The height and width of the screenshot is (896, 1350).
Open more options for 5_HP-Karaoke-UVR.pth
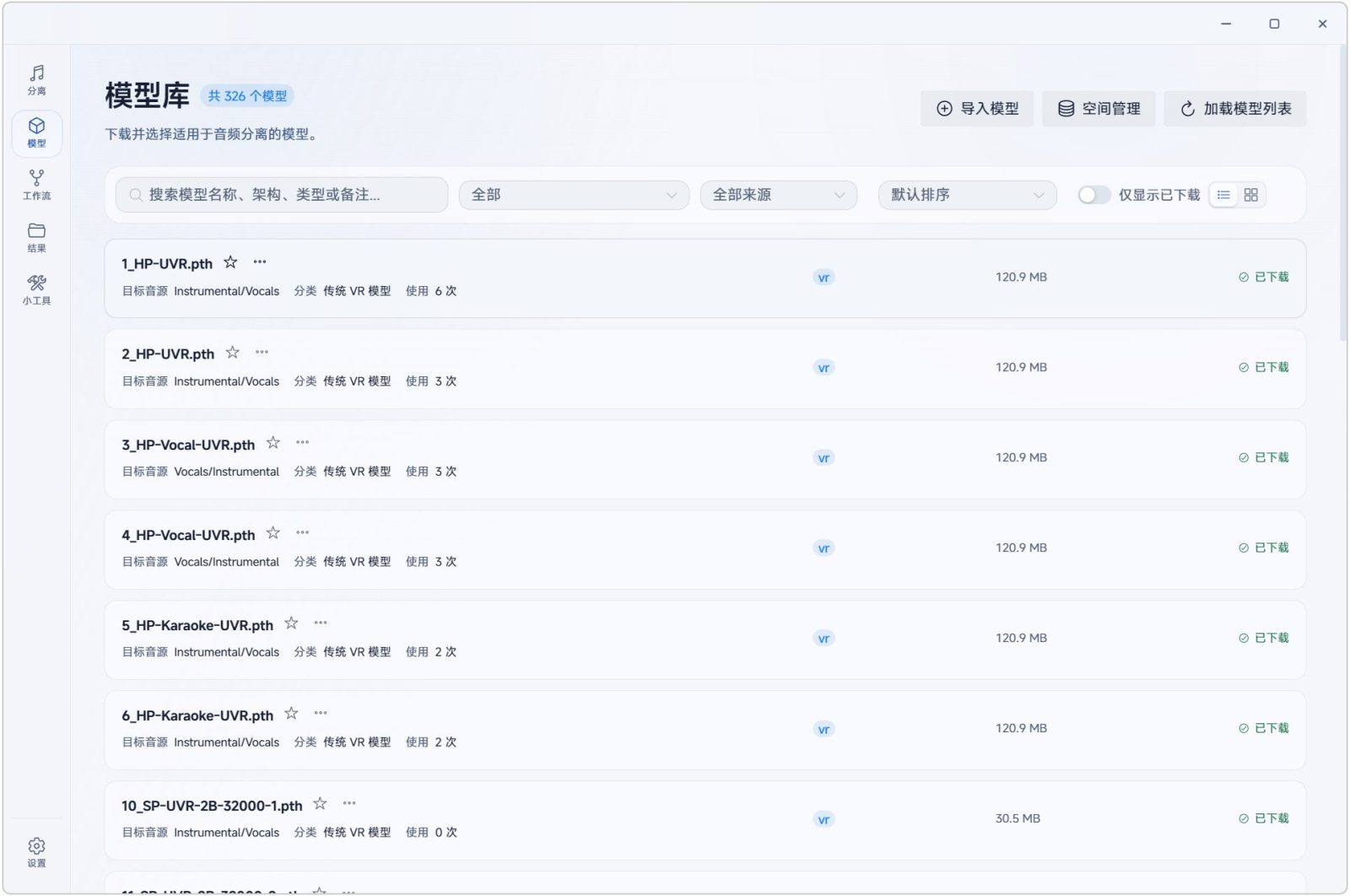point(321,623)
